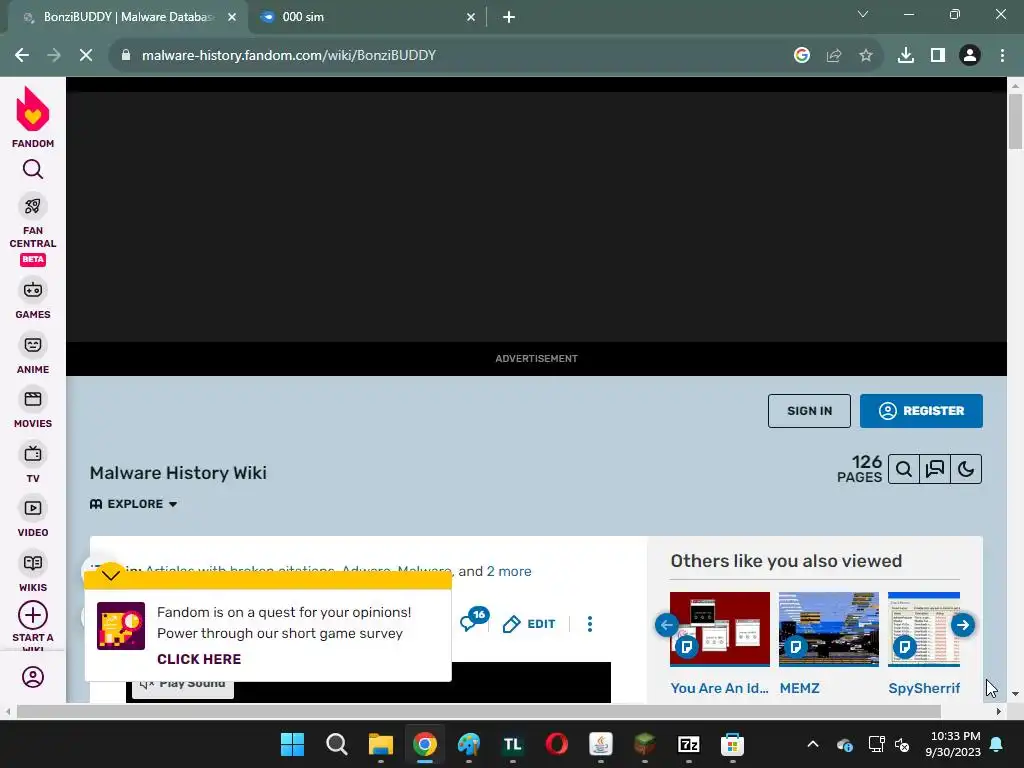
Task: Show next recommended wiki articles
Action: (963, 625)
